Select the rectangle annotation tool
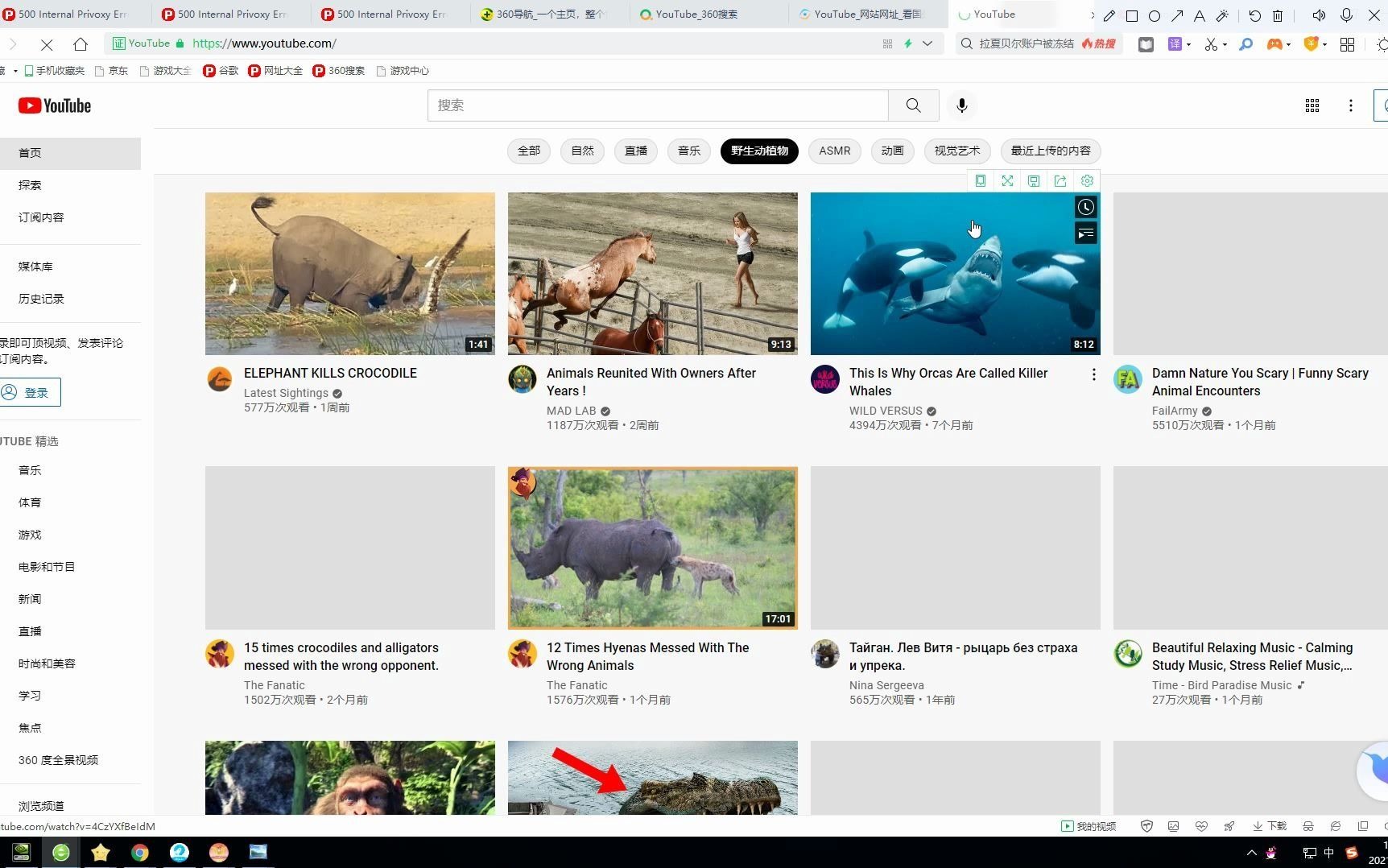 pyautogui.click(x=1131, y=15)
